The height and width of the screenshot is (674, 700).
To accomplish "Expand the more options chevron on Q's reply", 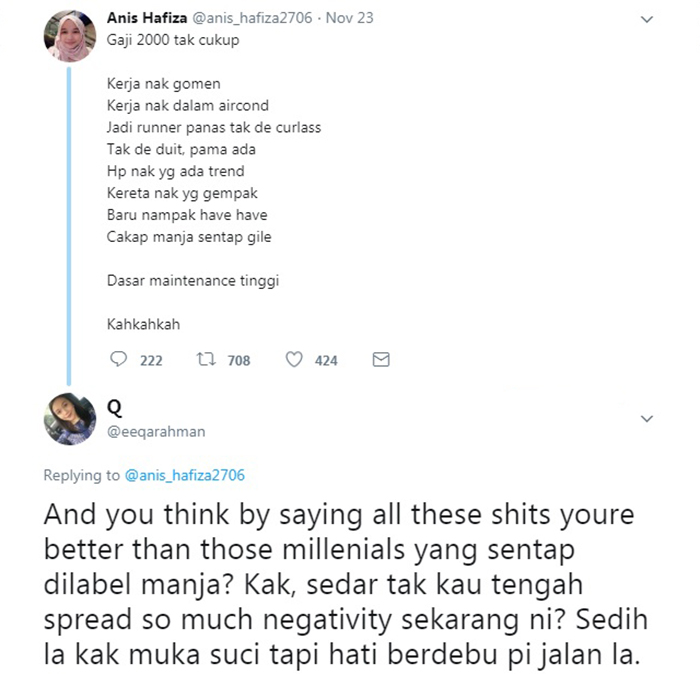I will pyautogui.click(x=646, y=418).
